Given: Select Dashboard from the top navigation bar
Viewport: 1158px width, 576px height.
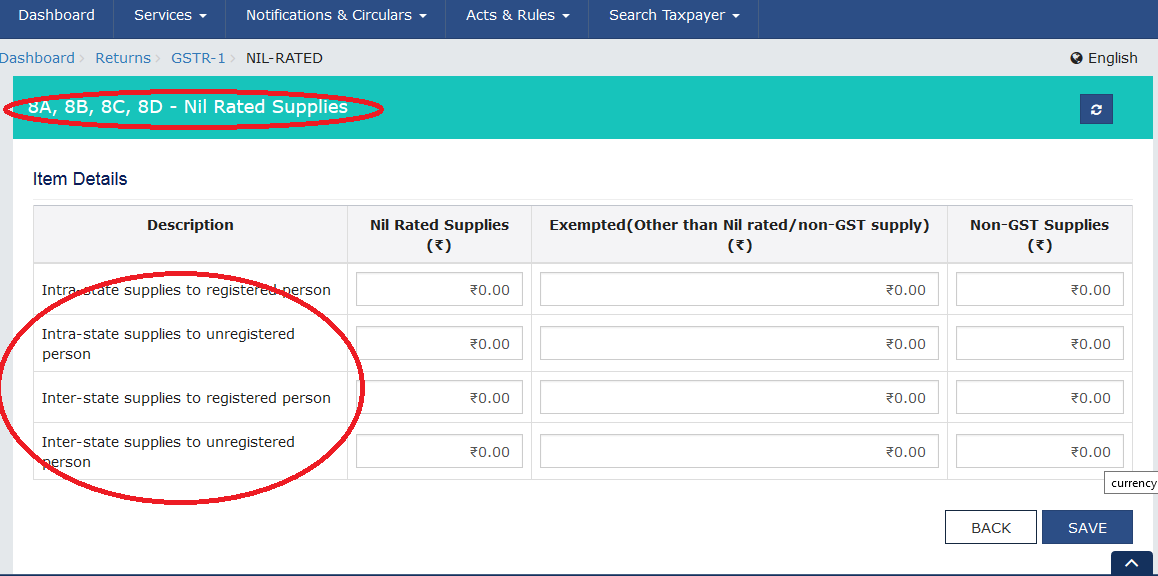Looking at the screenshot, I should click(56, 15).
